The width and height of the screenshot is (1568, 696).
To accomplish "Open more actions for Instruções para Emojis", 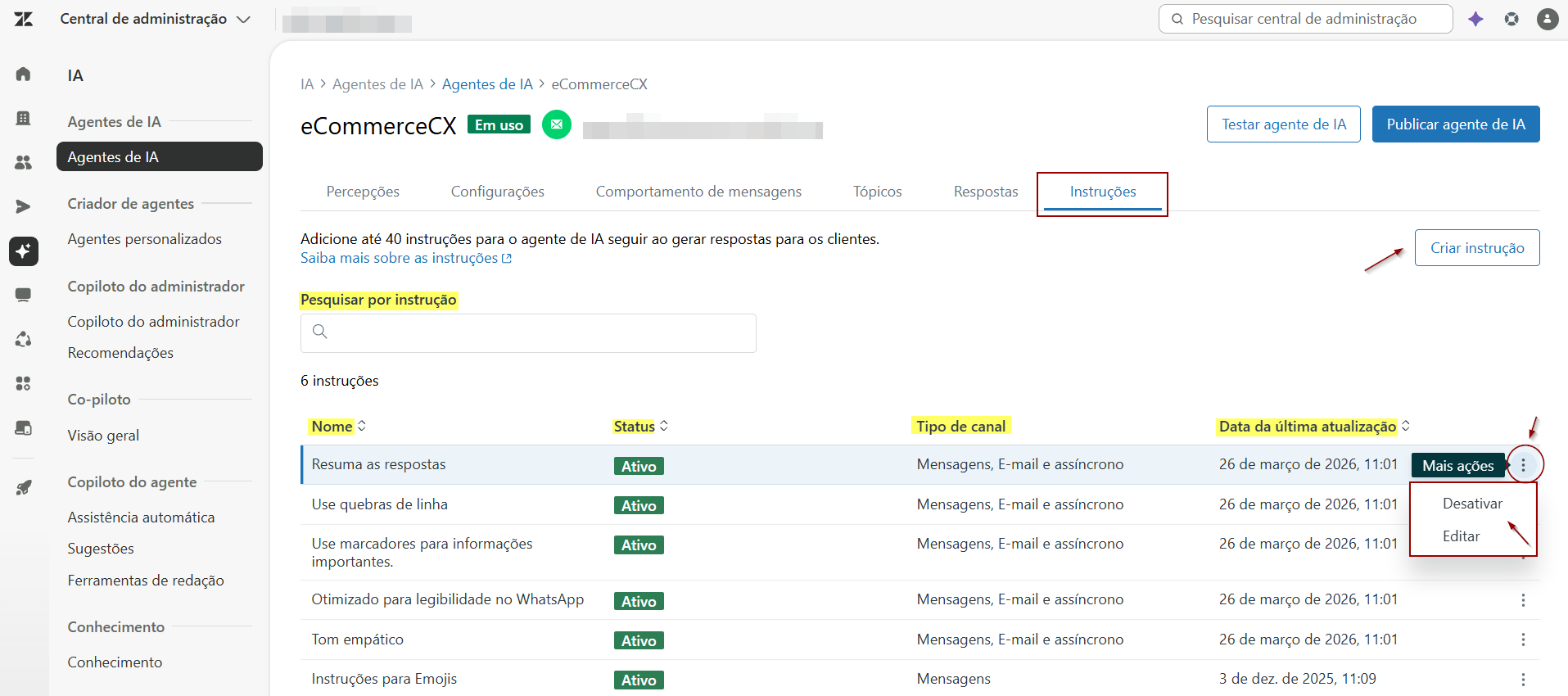I will coord(1523,680).
